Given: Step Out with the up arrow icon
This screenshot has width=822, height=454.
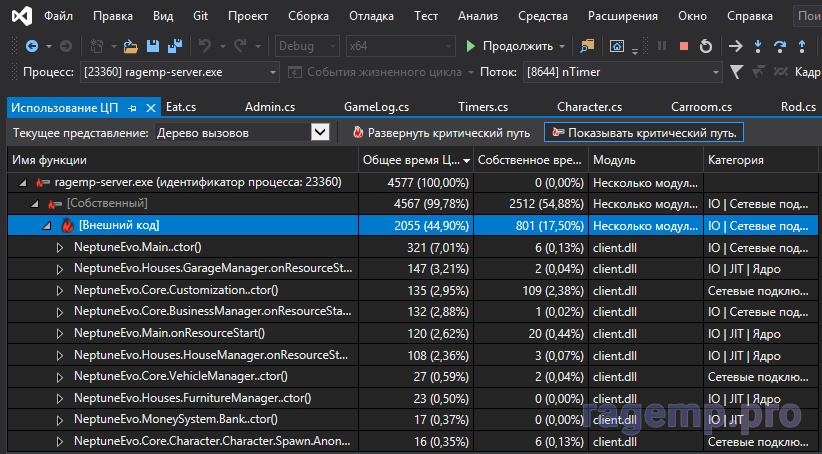Looking at the screenshot, I should (802, 46).
